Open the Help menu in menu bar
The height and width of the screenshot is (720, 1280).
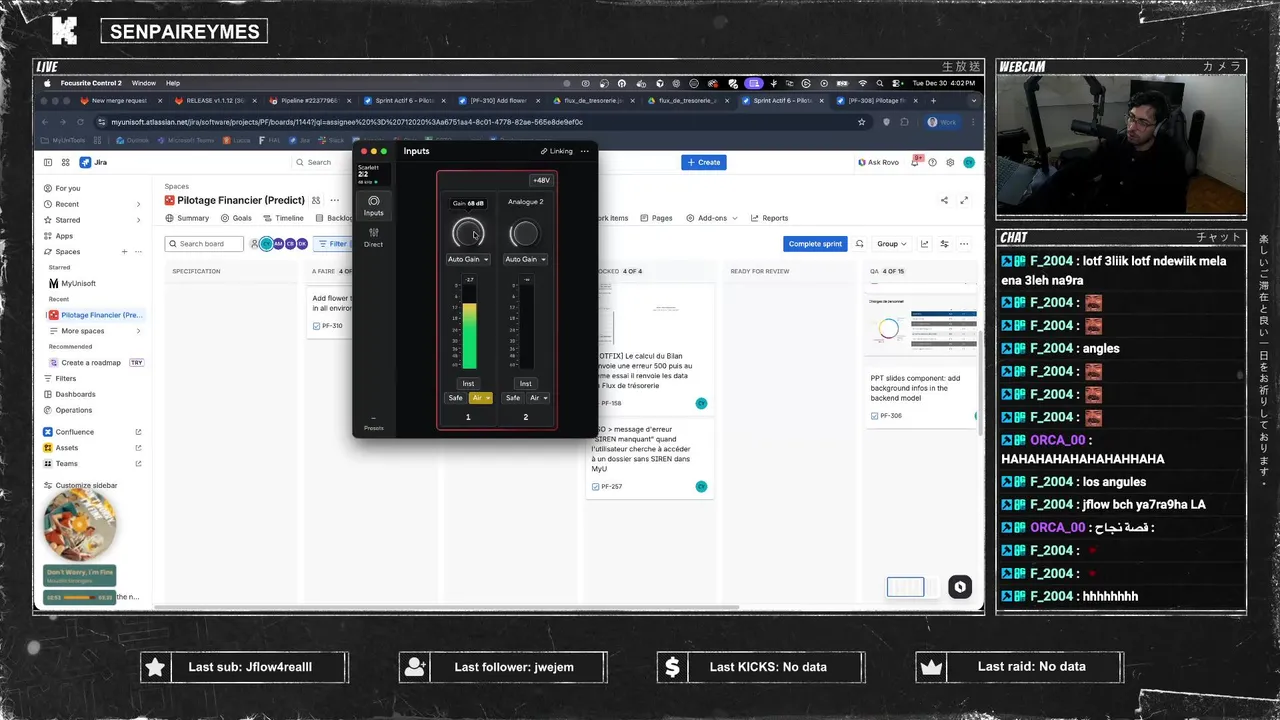click(173, 83)
